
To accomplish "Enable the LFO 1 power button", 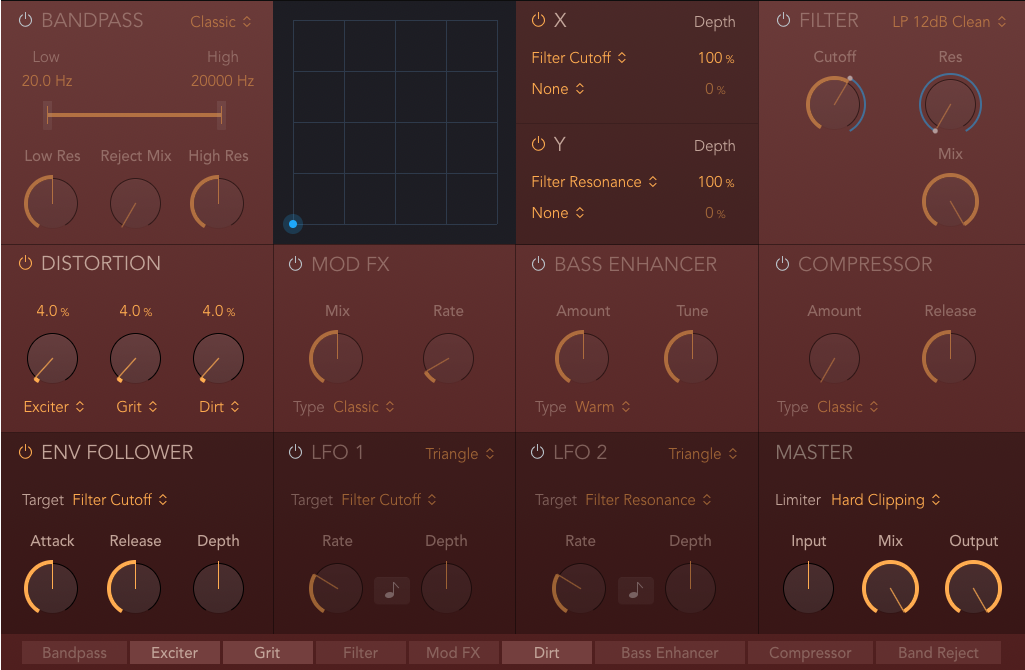I will (x=295, y=452).
